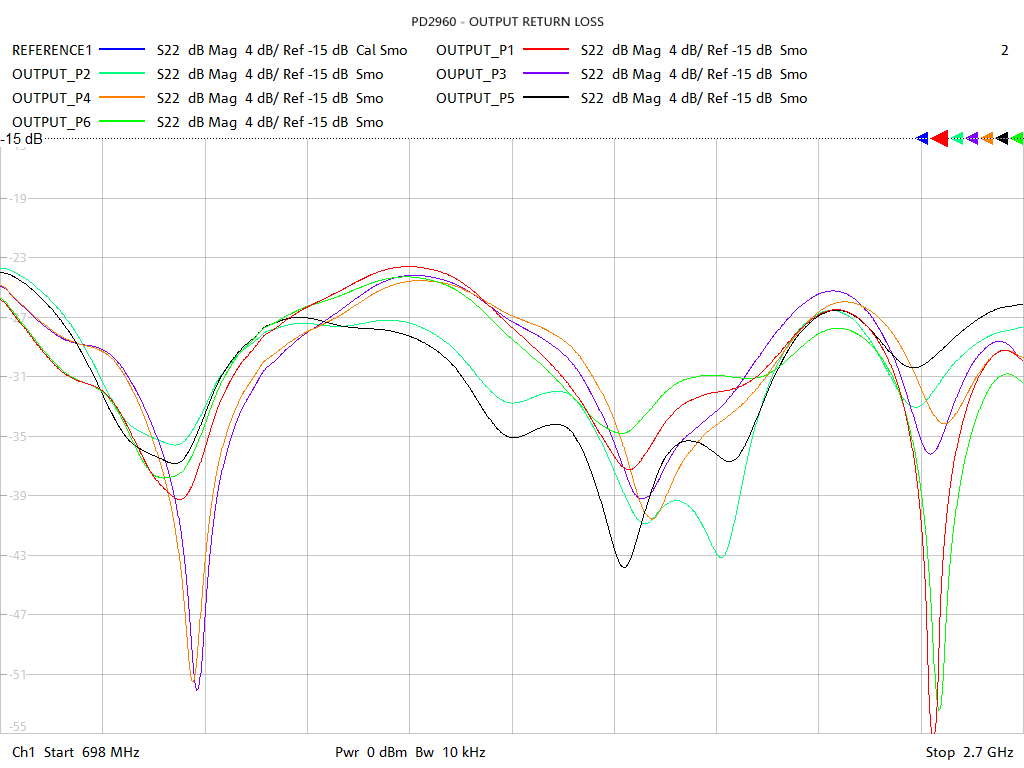Click the trace number 2 indicator

tap(1003, 50)
